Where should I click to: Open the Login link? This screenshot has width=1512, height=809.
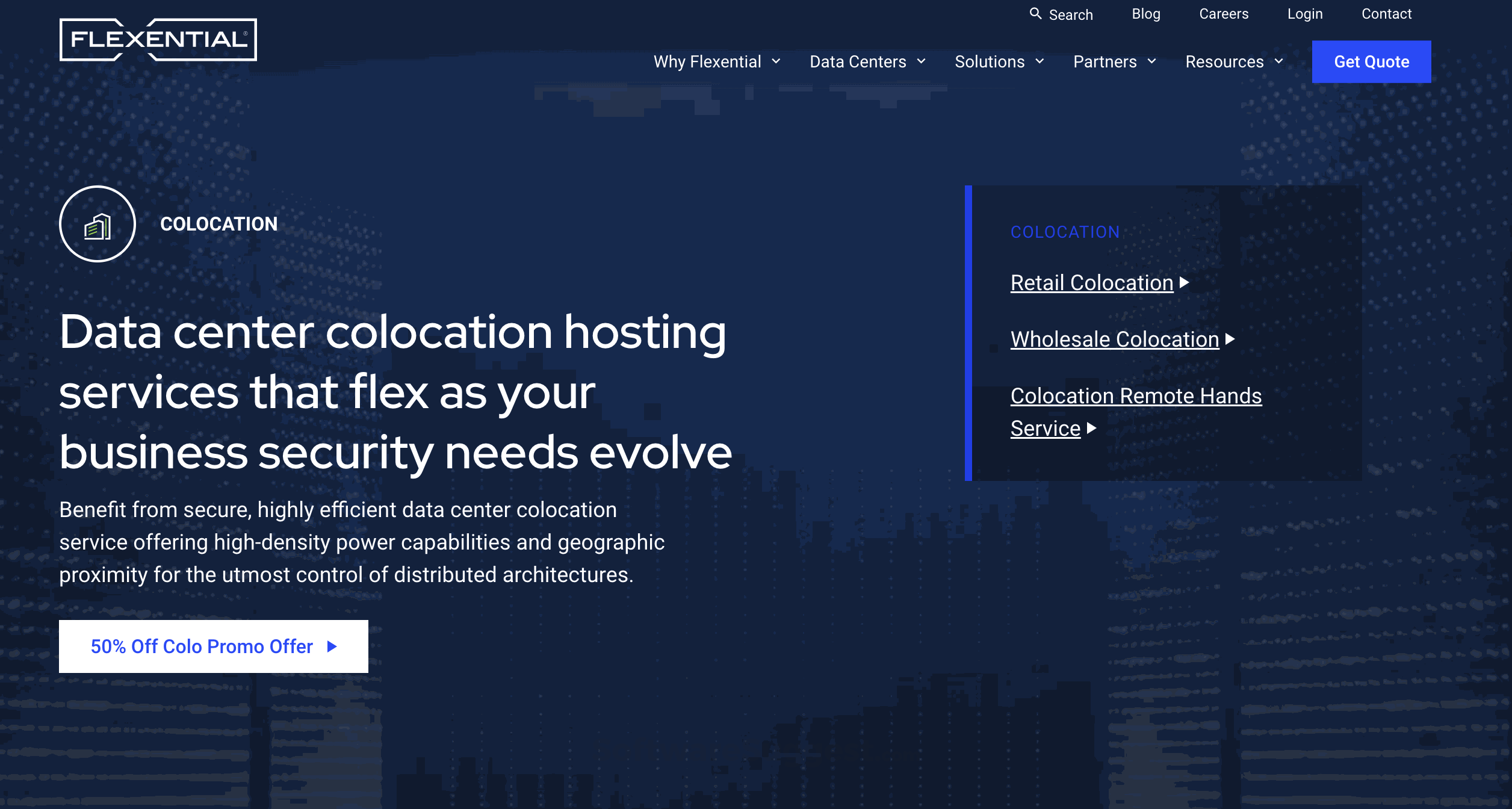point(1304,14)
